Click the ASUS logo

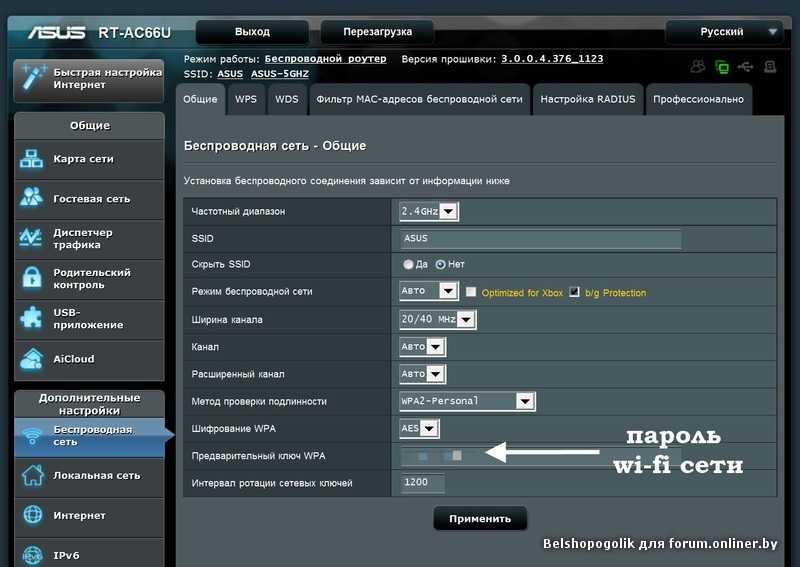[x=57, y=33]
